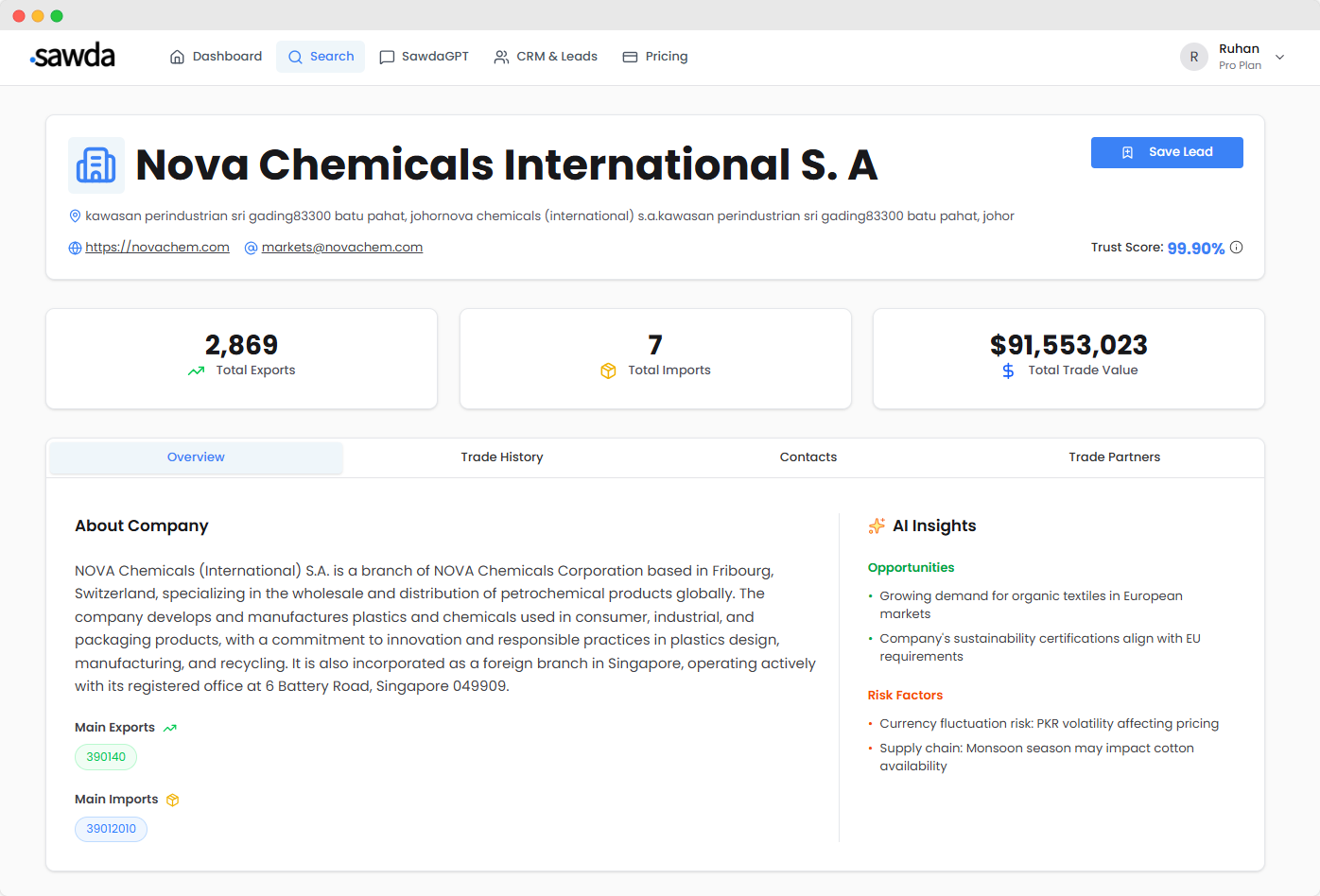Image resolution: width=1320 pixels, height=896 pixels.
Task: Click the email at-sign icon
Action: pyautogui.click(x=252, y=248)
